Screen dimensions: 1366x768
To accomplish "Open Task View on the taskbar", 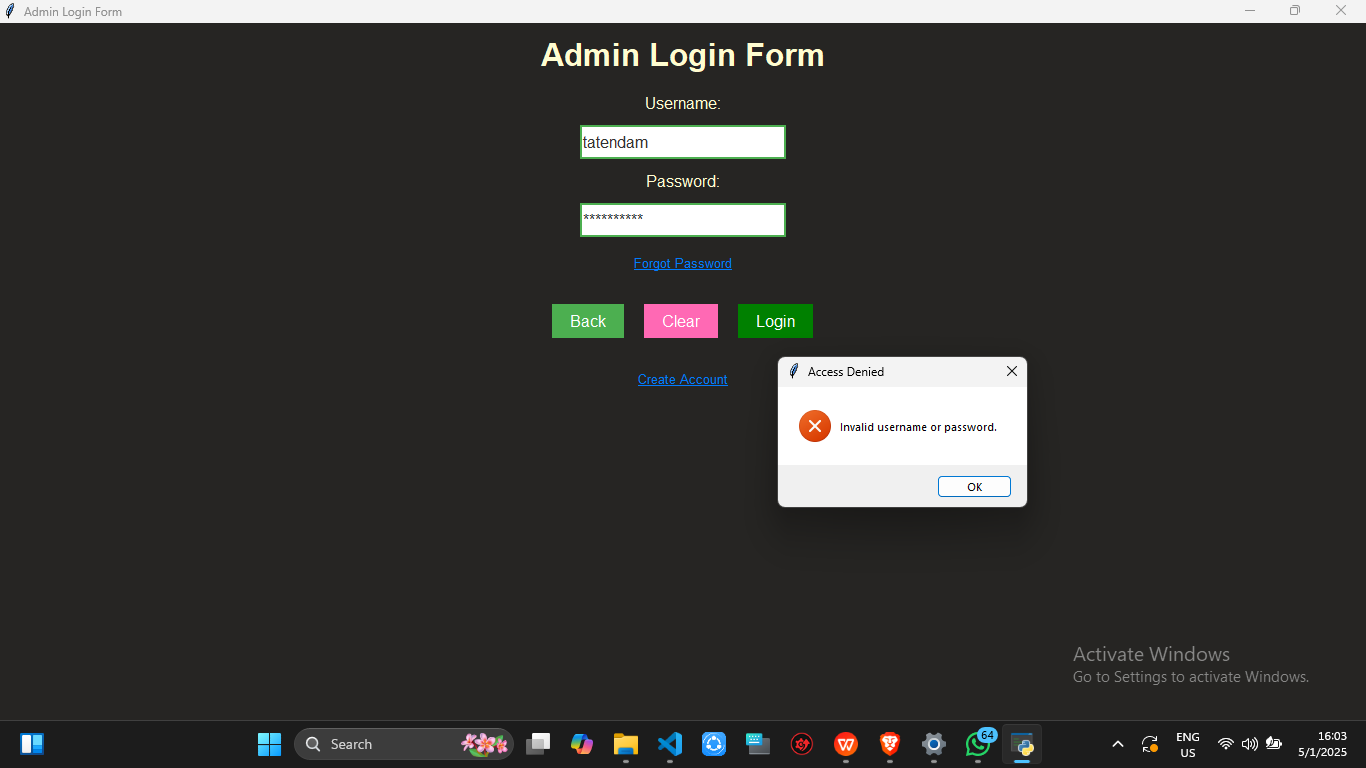I will [538, 744].
